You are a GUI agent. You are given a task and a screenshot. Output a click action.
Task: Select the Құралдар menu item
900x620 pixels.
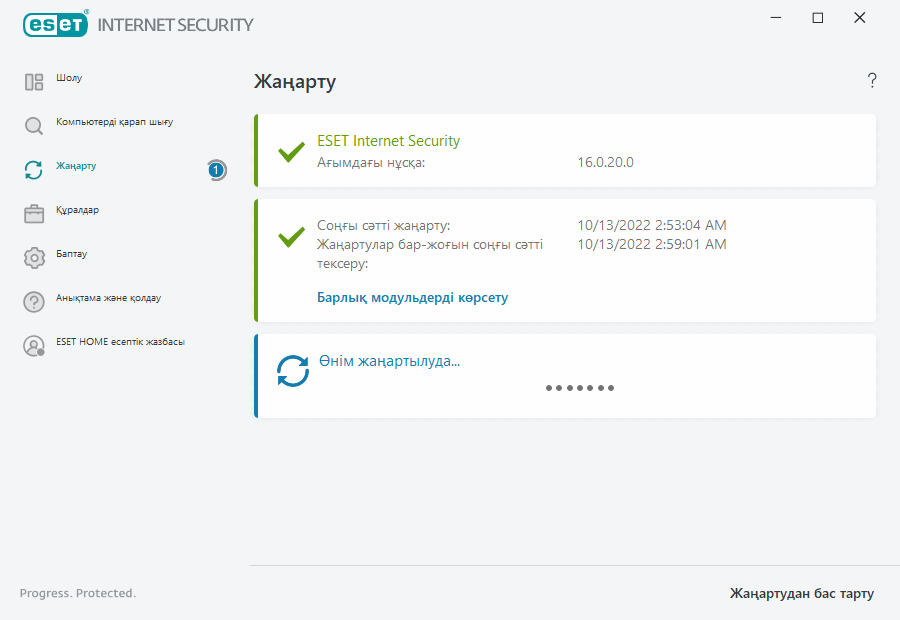click(77, 210)
